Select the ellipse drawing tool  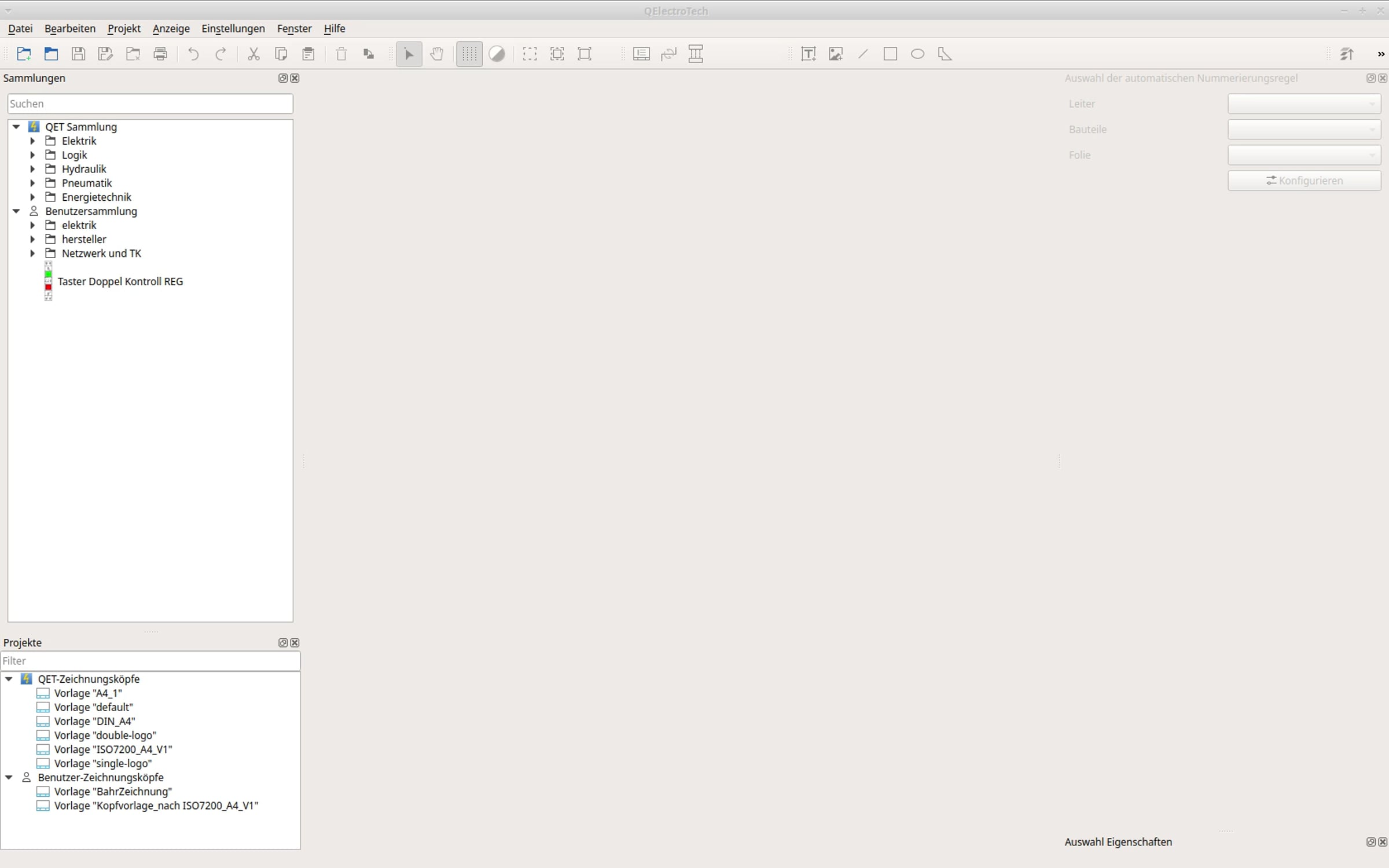(917, 54)
